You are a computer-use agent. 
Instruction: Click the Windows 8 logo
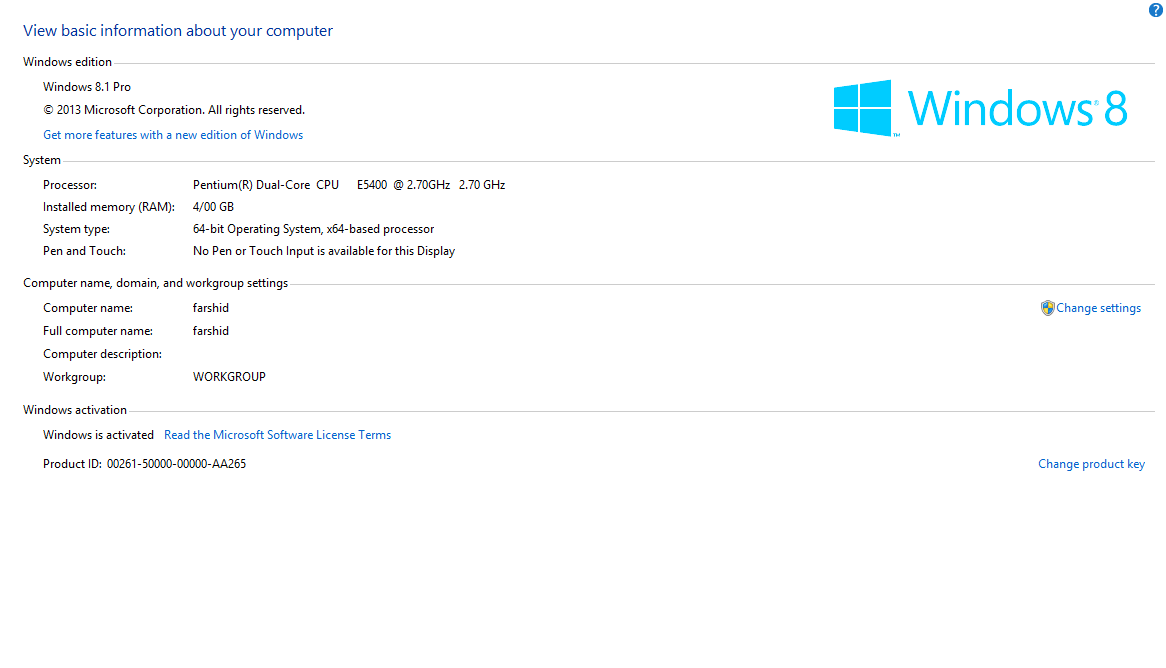[x=980, y=109]
